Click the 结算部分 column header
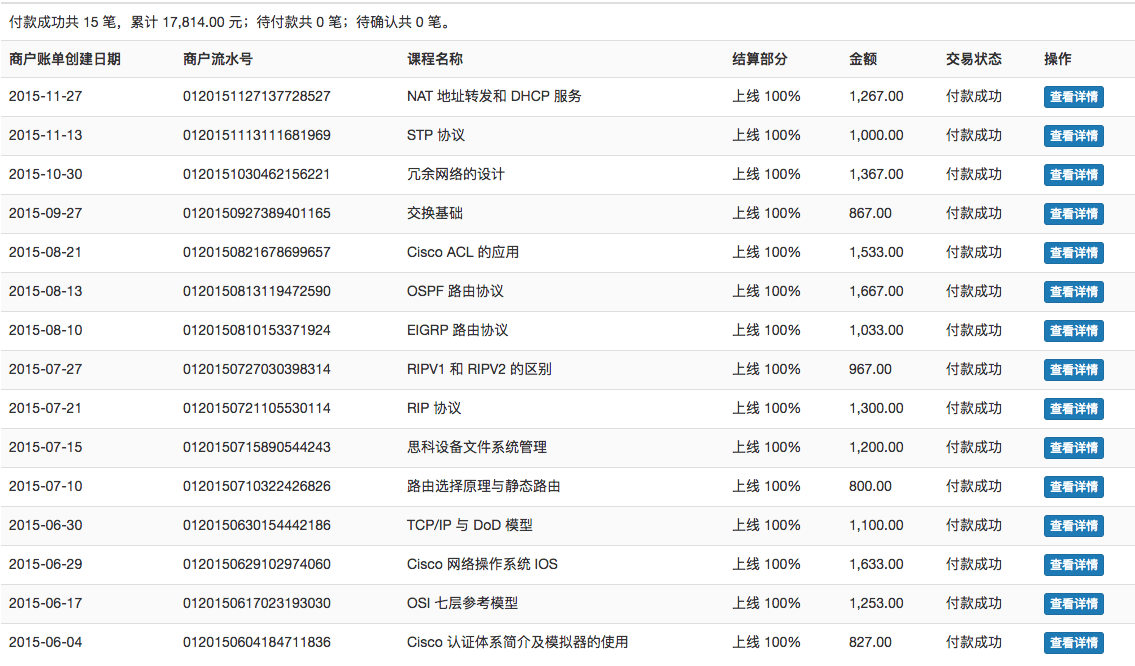The height and width of the screenshot is (666, 1135). pos(760,59)
